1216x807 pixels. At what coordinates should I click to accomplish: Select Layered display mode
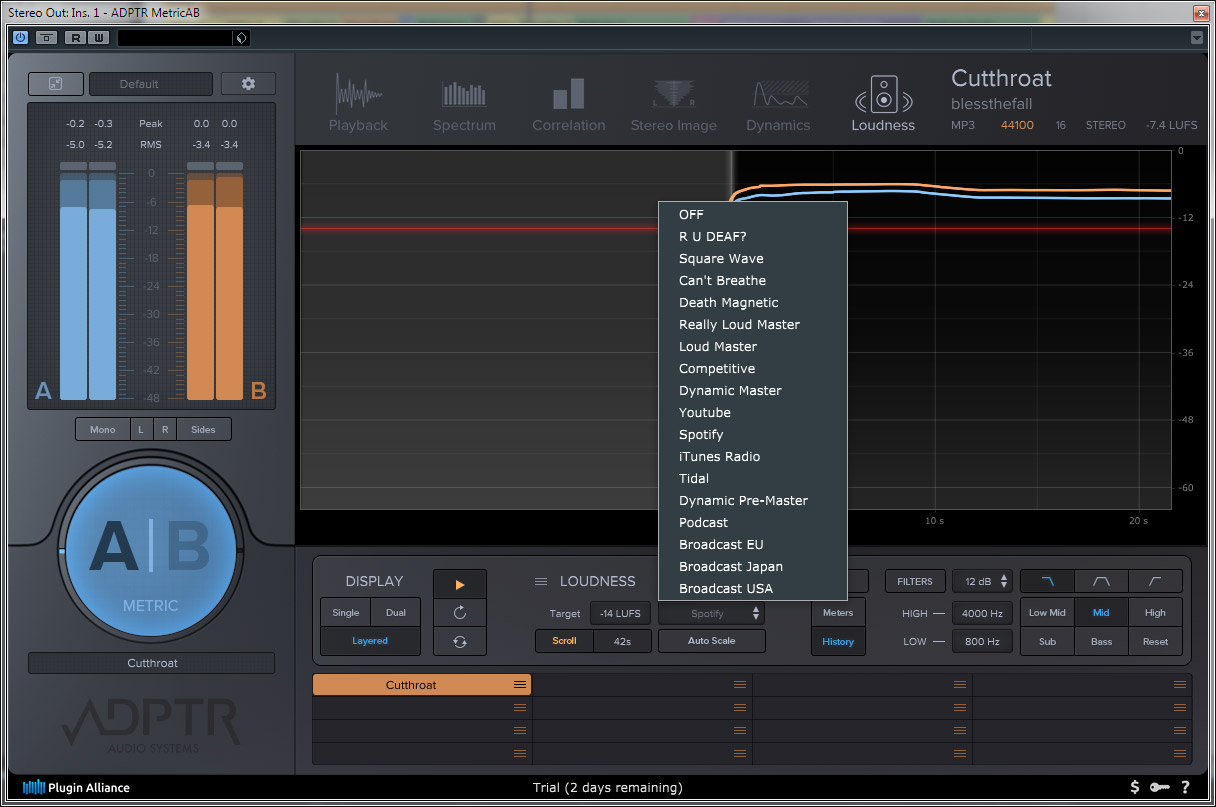(x=370, y=641)
